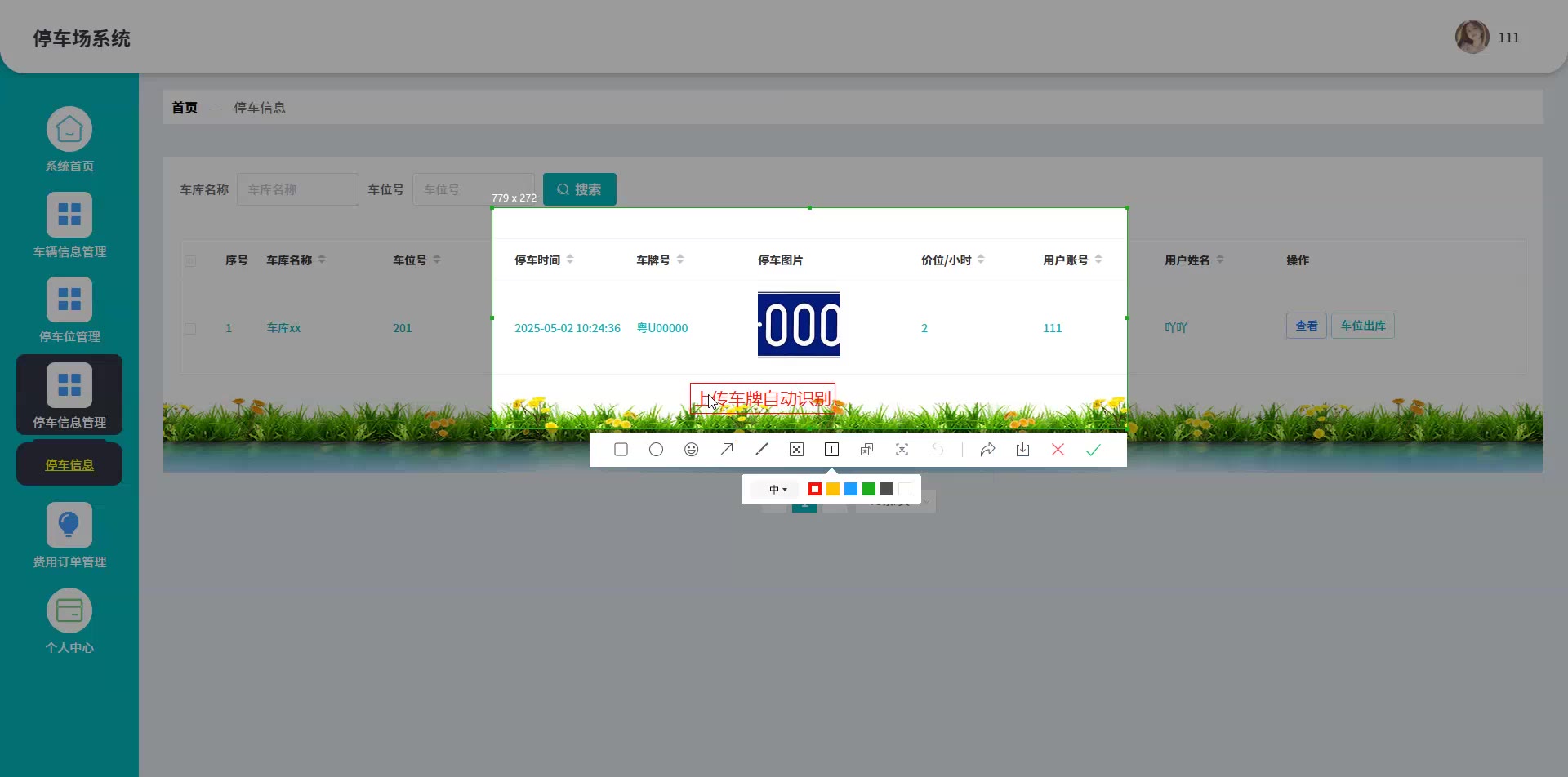Undo the last annotation
Viewport: 1568px width, 777px height.
point(938,450)
